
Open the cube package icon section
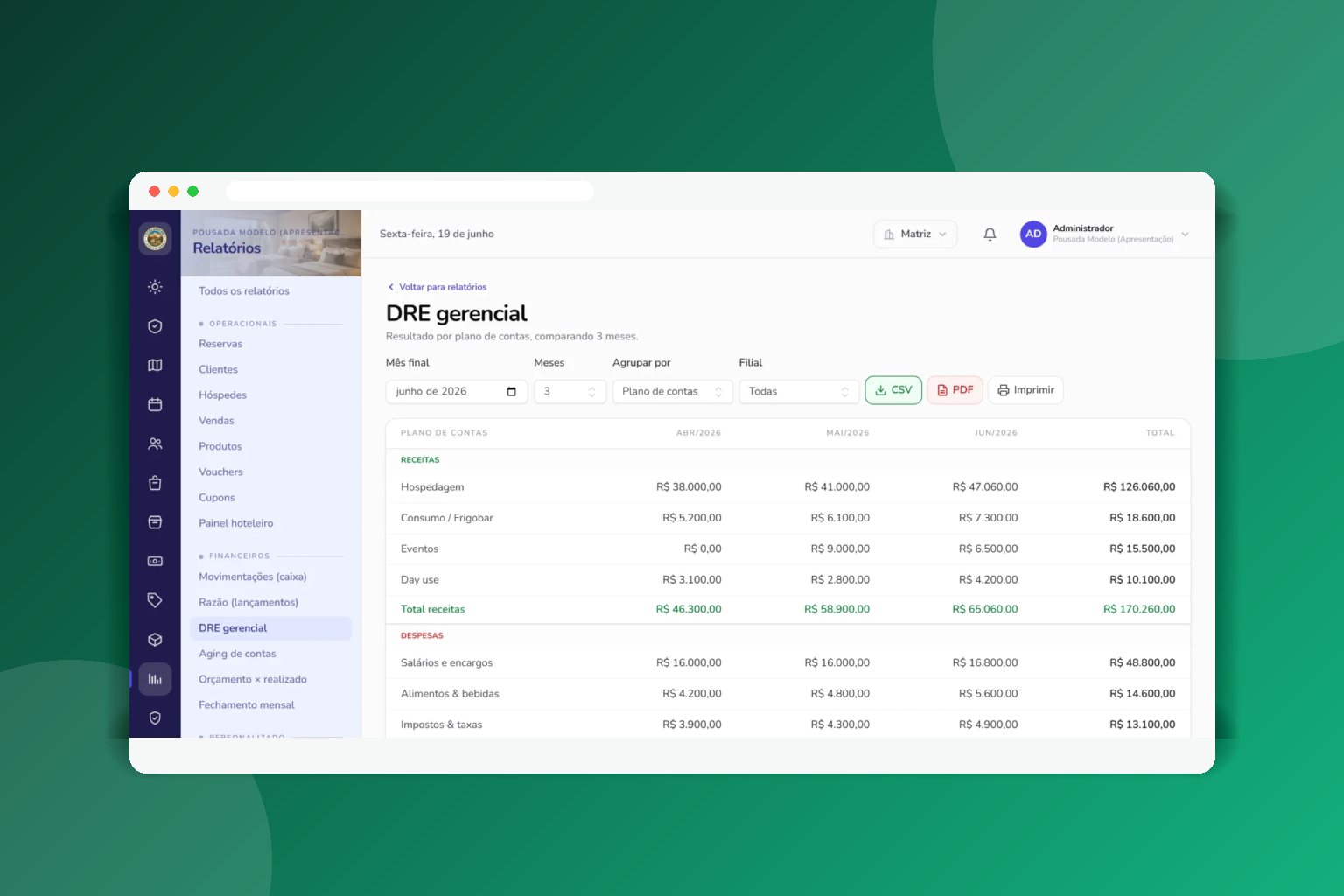tap(155, 640)
